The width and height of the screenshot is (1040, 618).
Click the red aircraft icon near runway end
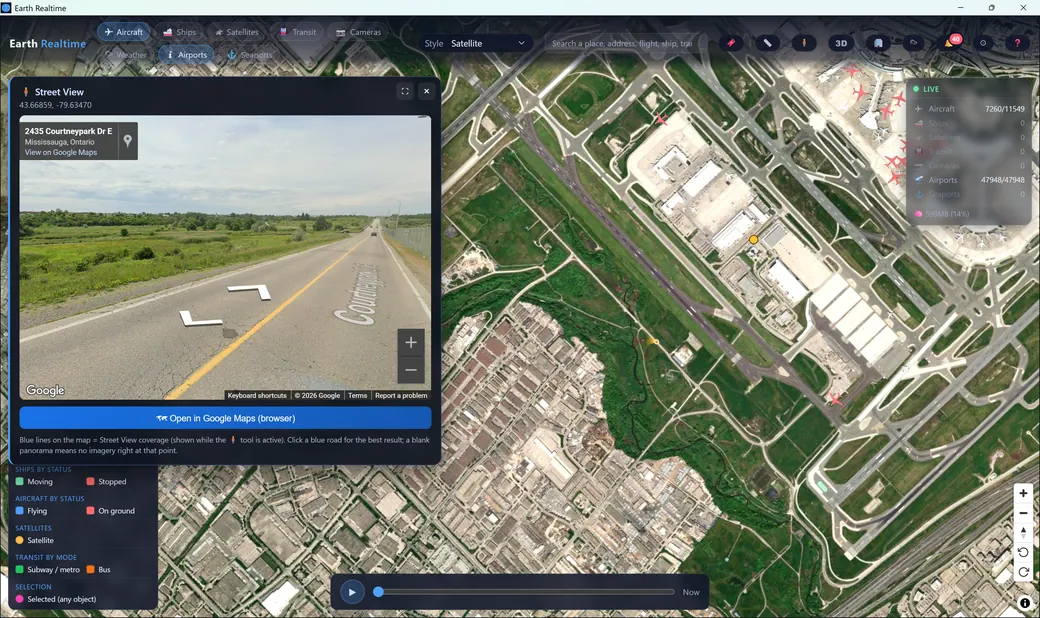[836, 399]
